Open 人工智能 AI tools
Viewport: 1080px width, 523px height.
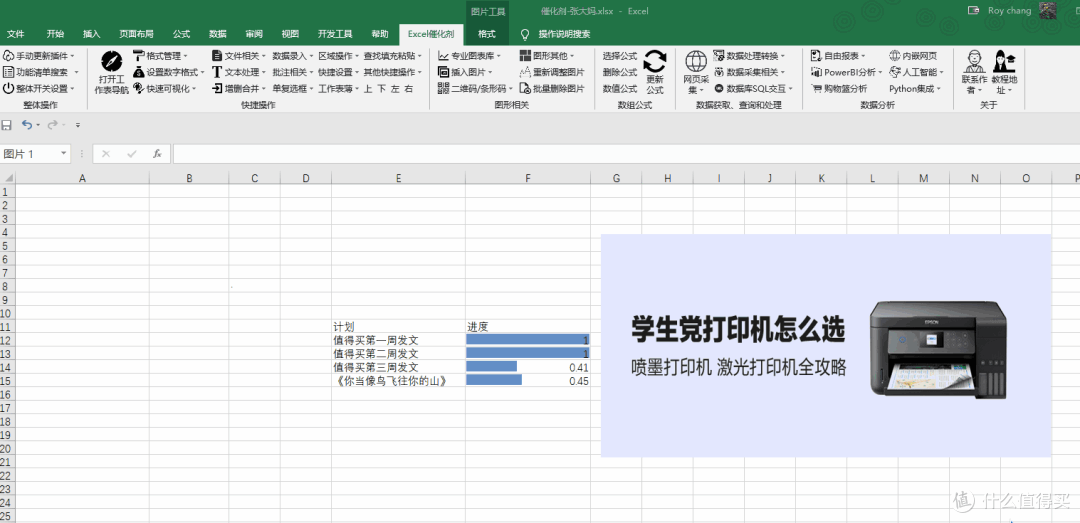(x=916, y=72)
